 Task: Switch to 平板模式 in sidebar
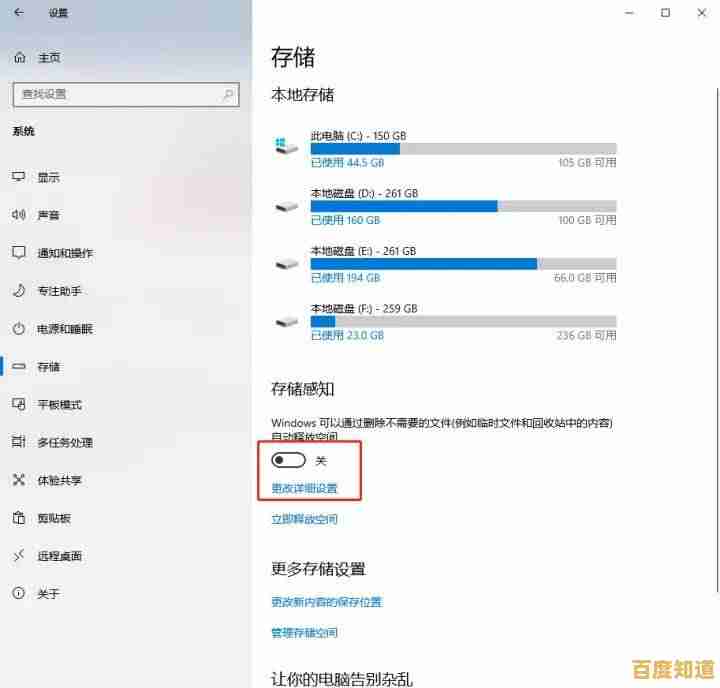click(x=59, y=405)
